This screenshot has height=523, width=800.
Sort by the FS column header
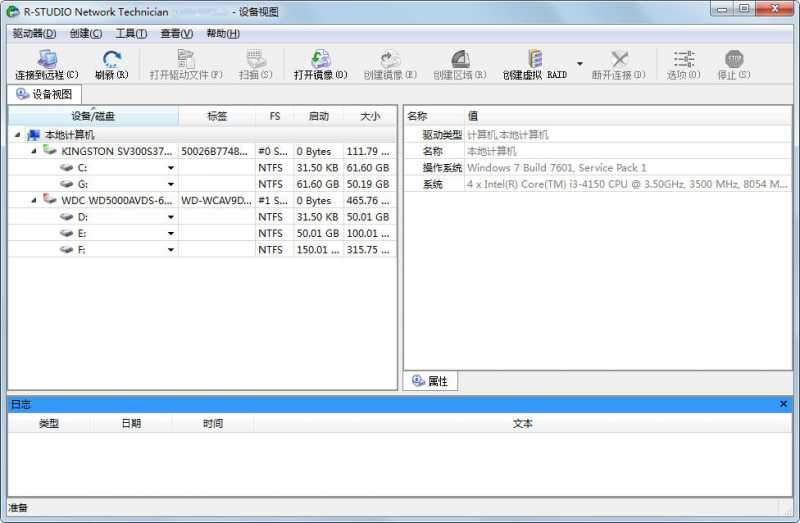tap(274, 116)
